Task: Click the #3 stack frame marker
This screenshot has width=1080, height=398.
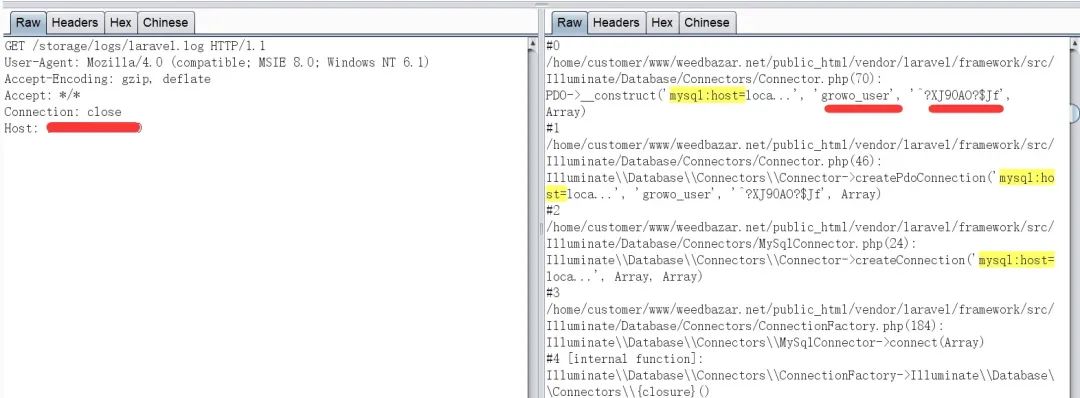Action: click(553, 293)
